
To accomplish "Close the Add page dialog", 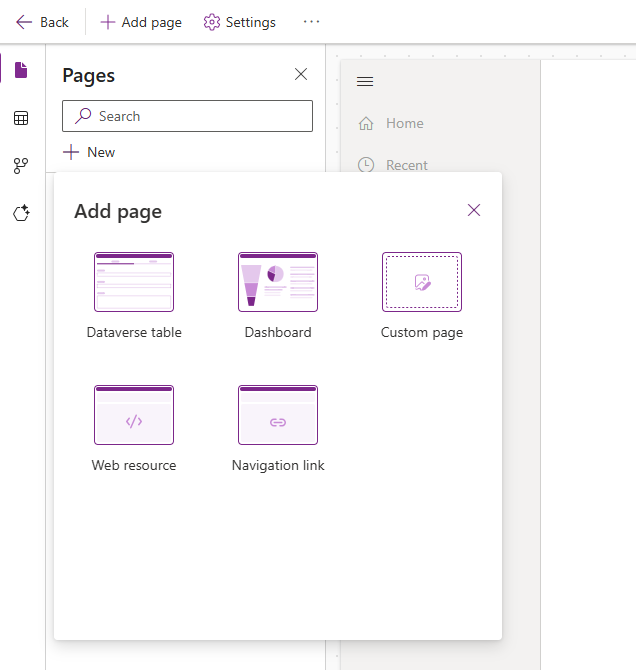I will point(474,210).
